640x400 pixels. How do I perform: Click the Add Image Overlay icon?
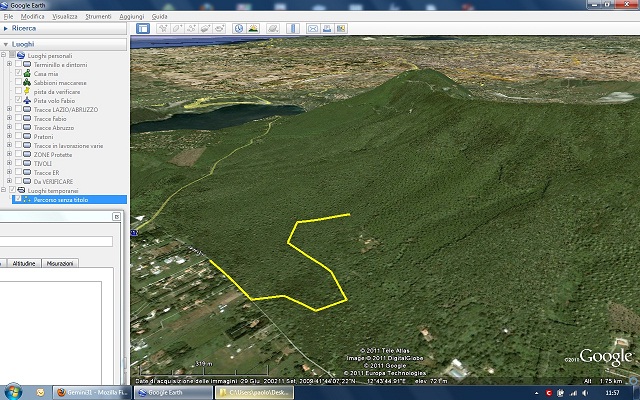coord(205,28)
